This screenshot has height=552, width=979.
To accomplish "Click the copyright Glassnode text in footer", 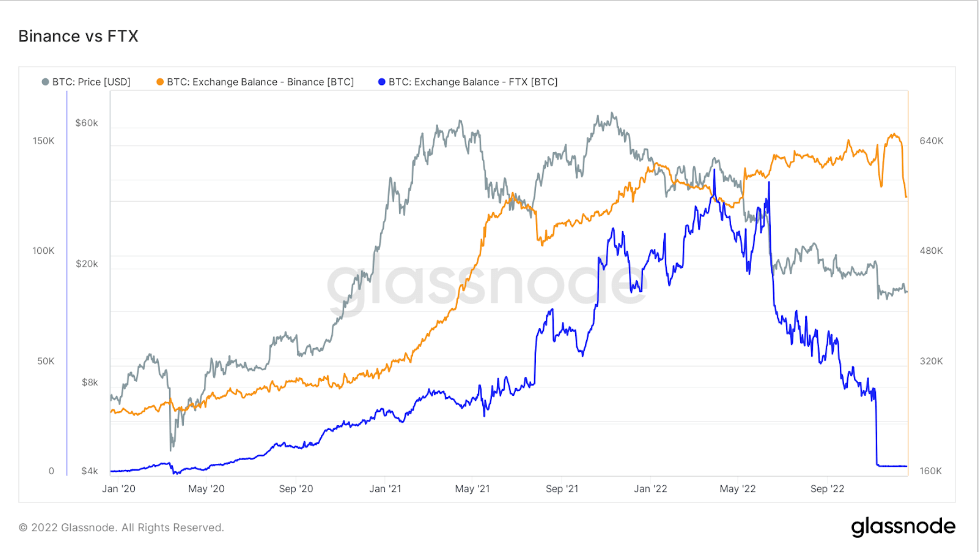I will [x=121, y=527].
